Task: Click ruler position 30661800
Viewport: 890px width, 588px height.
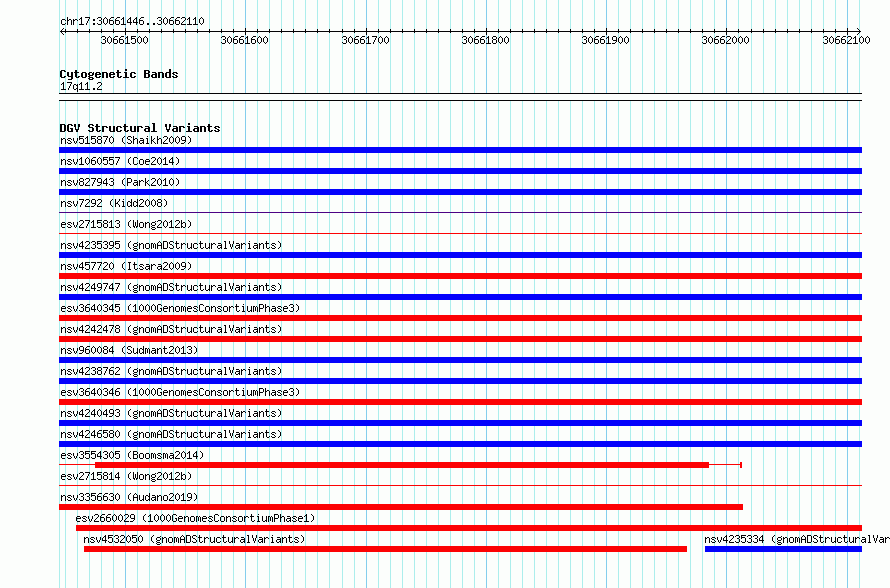Action: [485, 40]
